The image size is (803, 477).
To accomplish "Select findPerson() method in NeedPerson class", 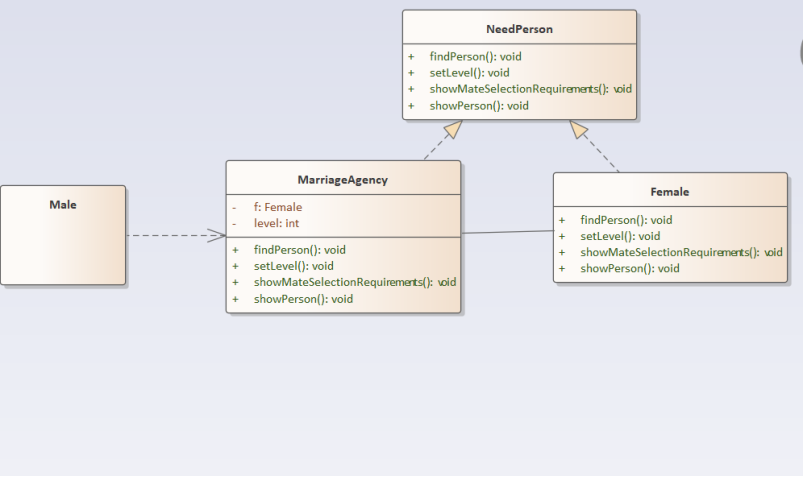I will coord(475,56).
